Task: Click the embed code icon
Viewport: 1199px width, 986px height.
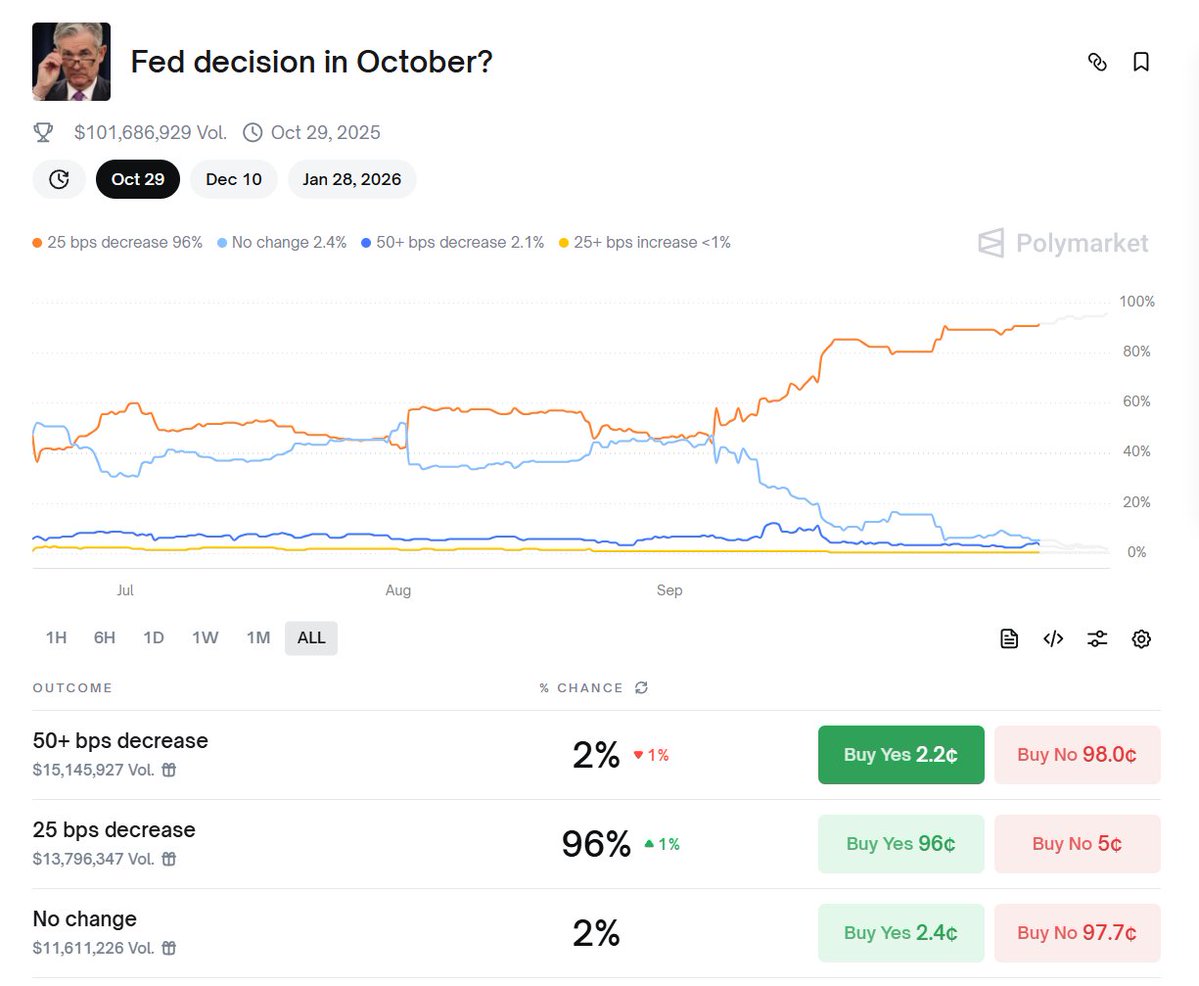Action: point(1053,639)
